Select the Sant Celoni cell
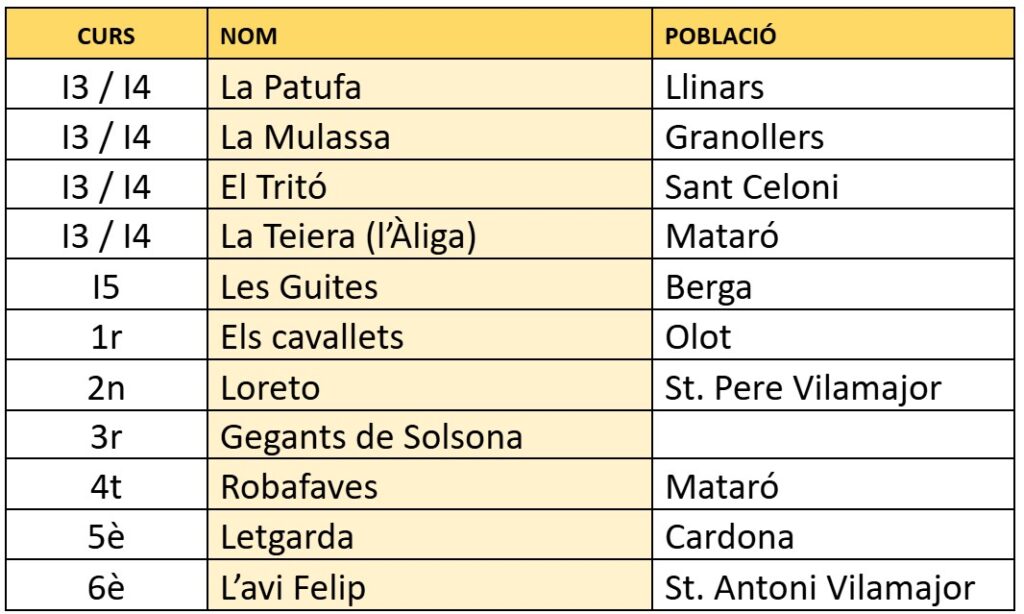The height and width of the screenshot is (614, 1024). click(751, 187)
